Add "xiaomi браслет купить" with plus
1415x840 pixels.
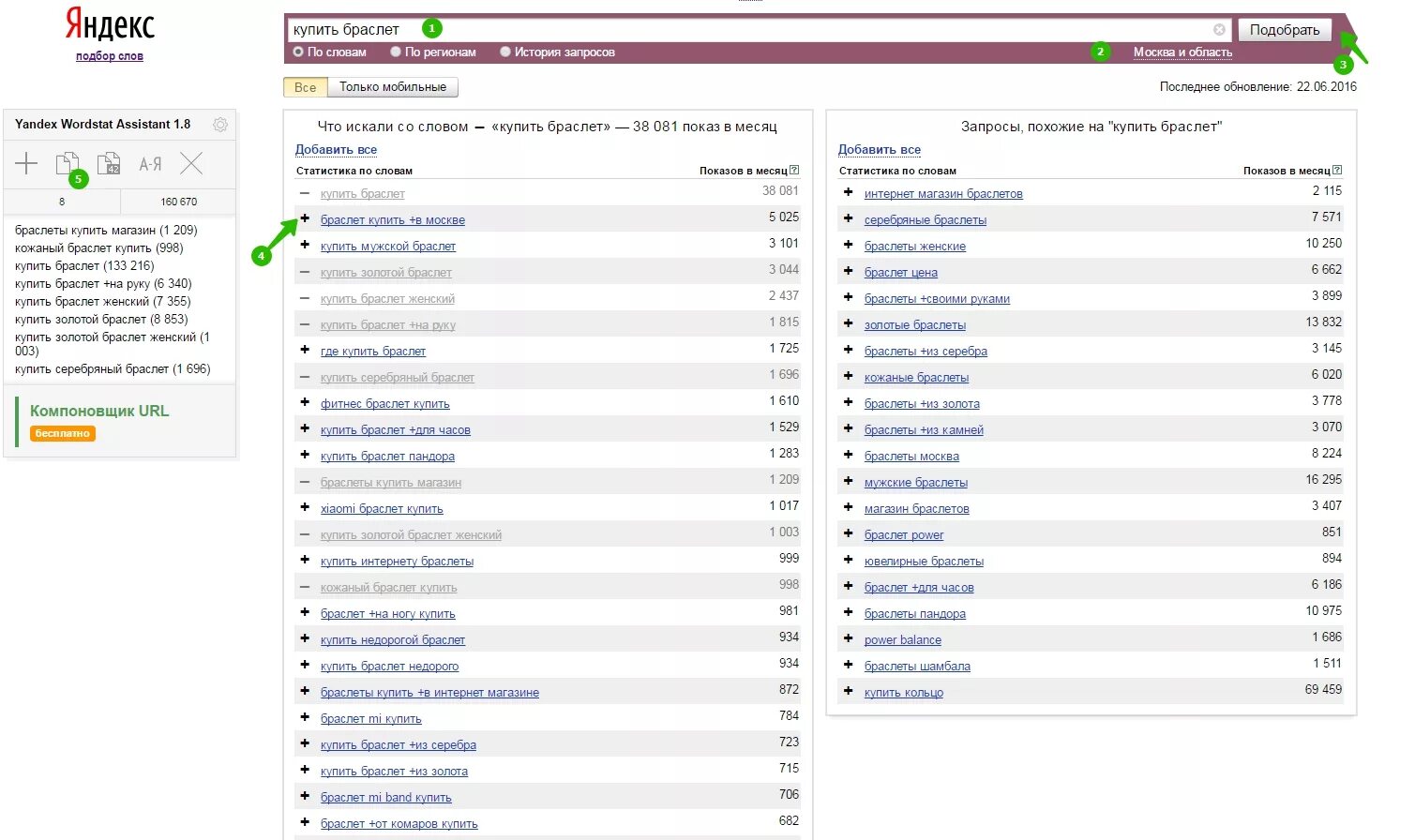click(x=305, y=507)
